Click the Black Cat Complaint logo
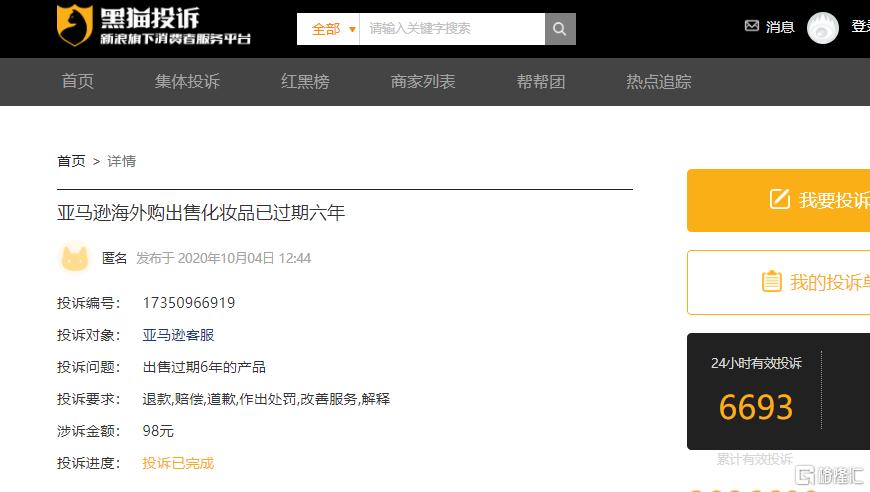 pyautogui.click(x=154, y=27)
